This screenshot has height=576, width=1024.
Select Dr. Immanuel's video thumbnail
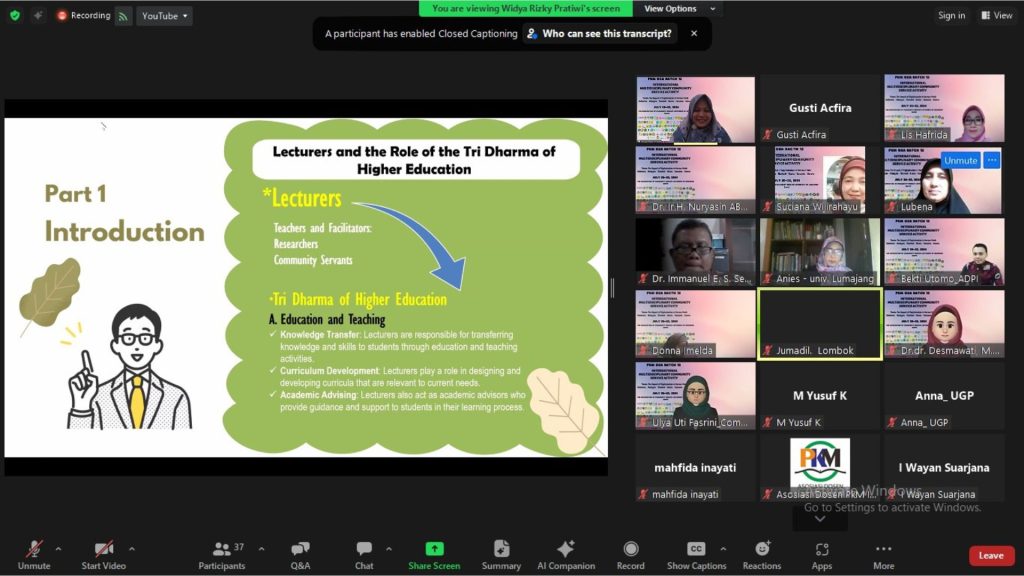pos(695,251)
